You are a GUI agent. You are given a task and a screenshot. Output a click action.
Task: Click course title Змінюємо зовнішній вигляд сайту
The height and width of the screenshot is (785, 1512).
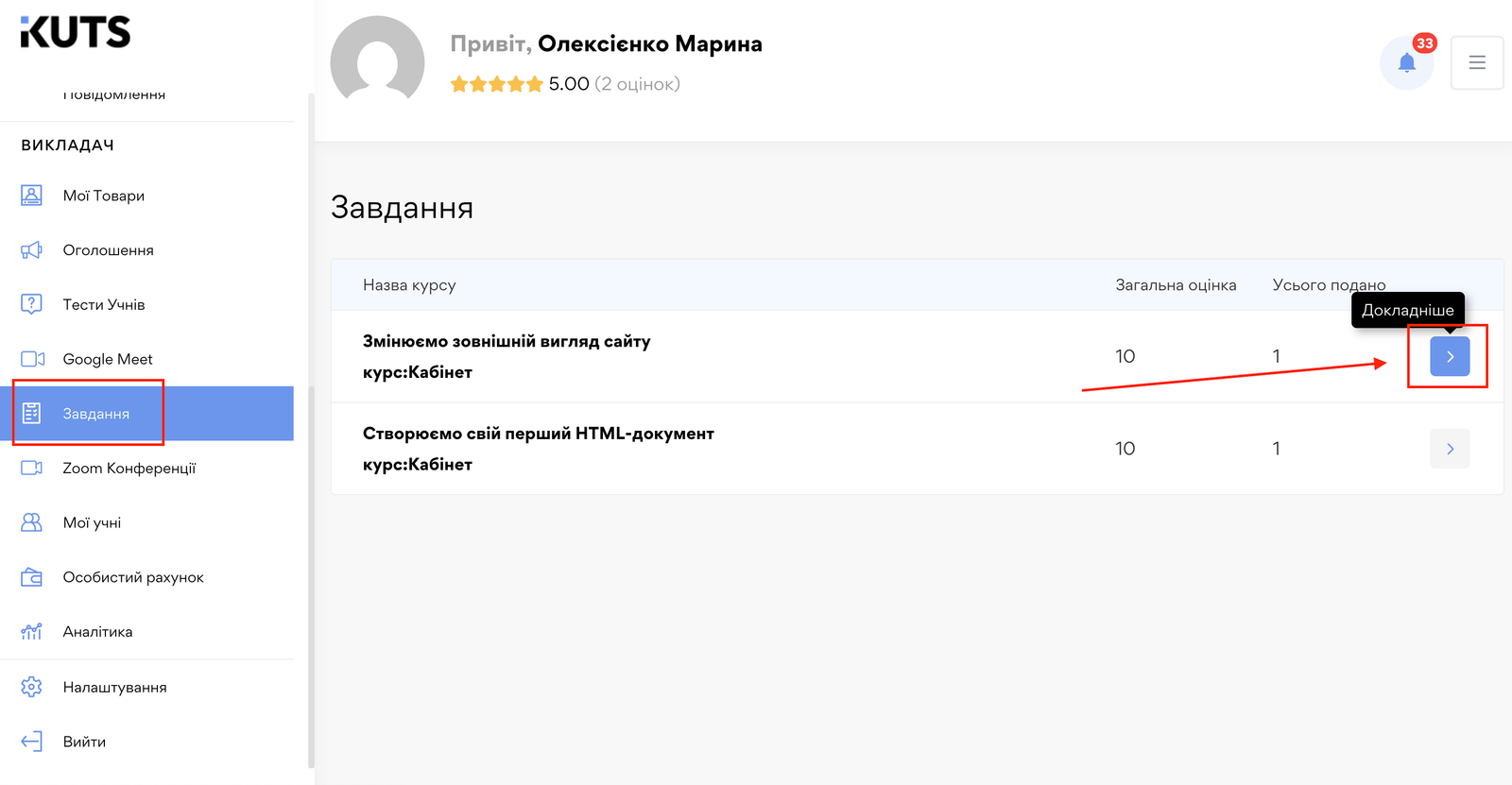pos(507,341)
